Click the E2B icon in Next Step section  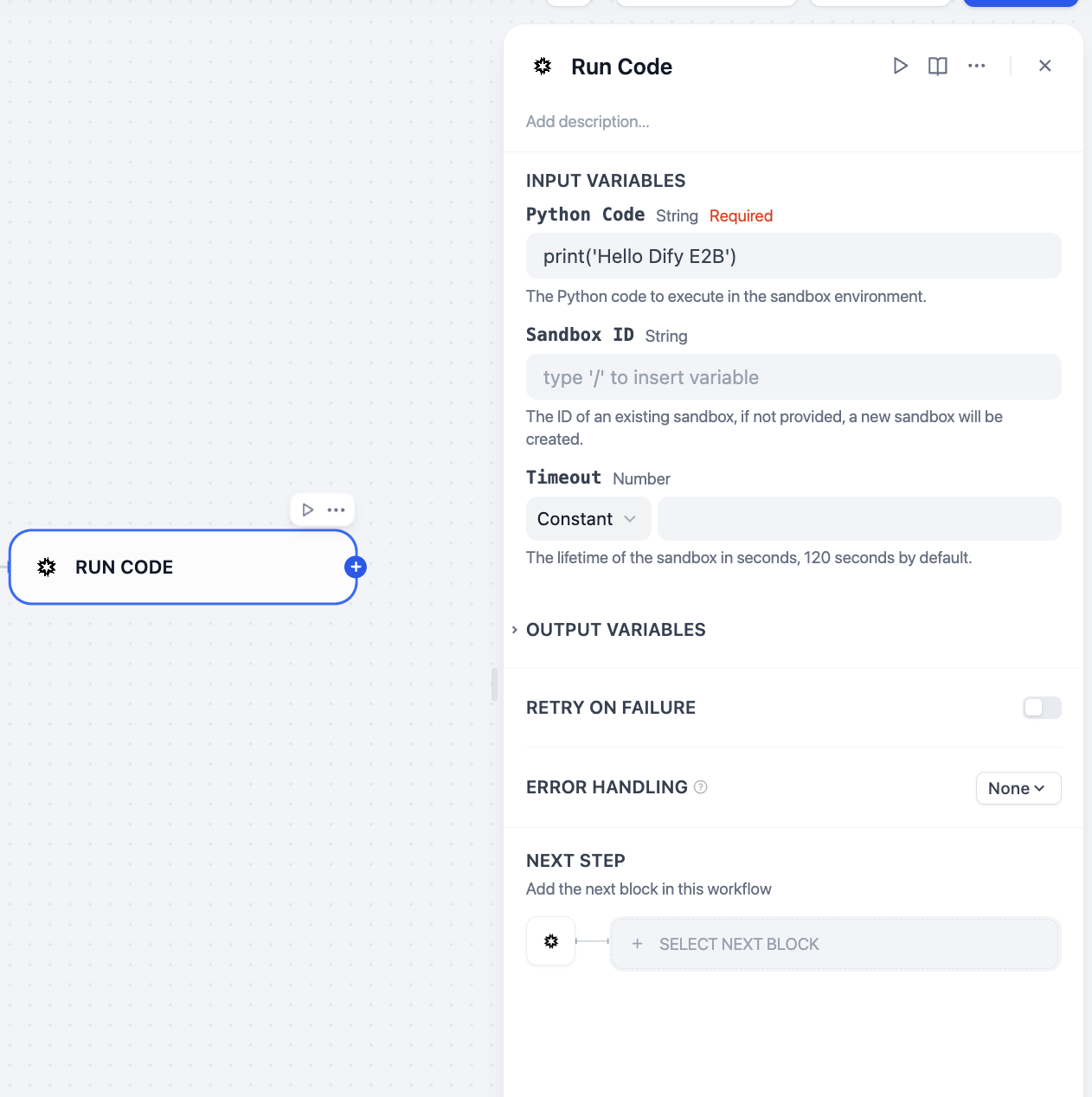[x=550, y=941]
